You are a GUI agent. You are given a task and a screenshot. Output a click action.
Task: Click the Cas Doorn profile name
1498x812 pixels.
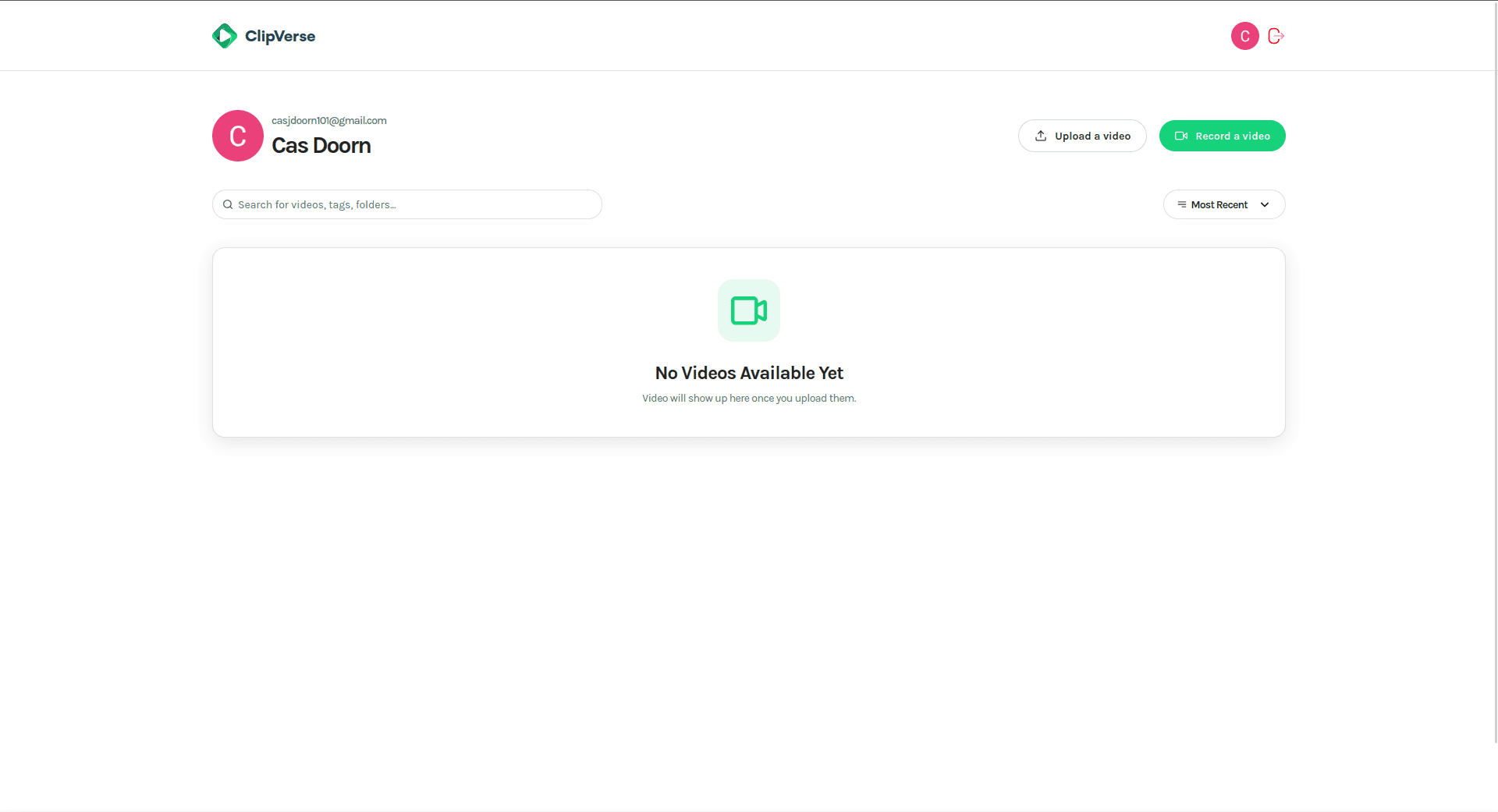click(x=321, y=146)
